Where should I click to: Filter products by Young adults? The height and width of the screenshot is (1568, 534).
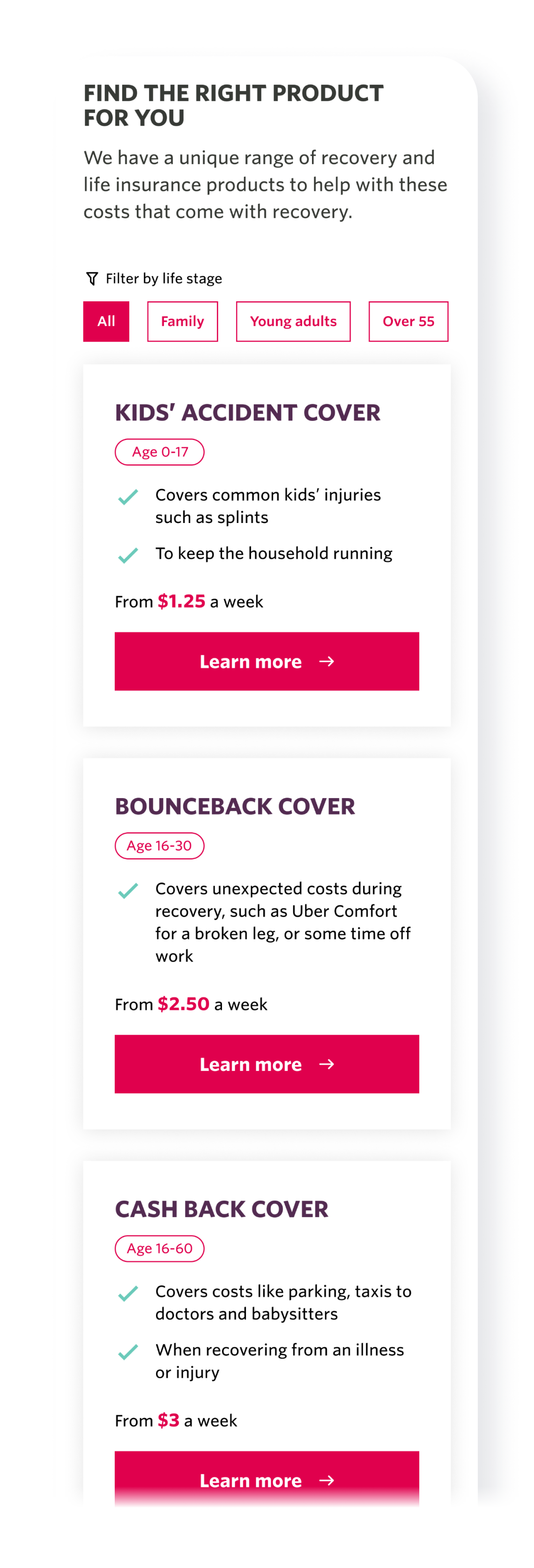tap(293, 321)
